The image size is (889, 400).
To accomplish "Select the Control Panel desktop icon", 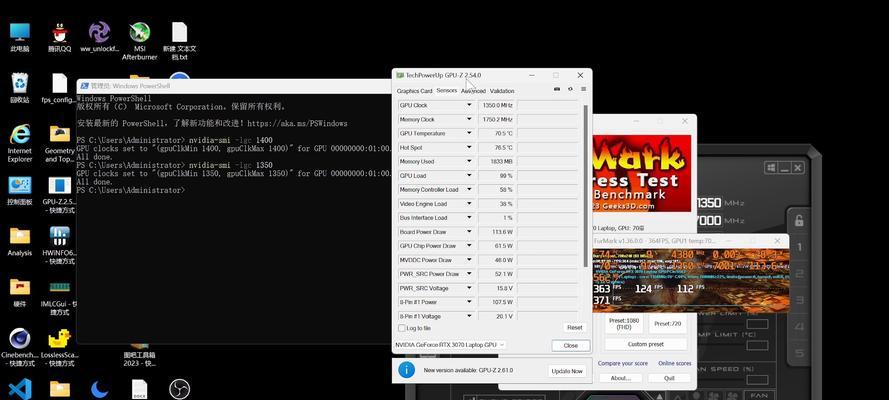I will pyautogui.click(x=20, y=191).
